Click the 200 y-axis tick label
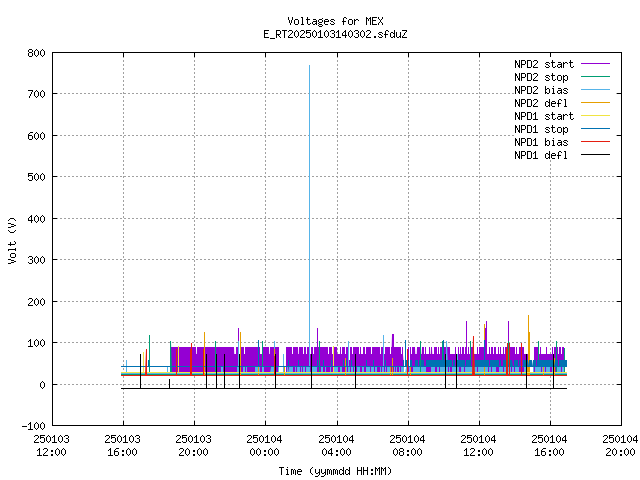Screen dimensions: 640x480 tap(36, 302)
